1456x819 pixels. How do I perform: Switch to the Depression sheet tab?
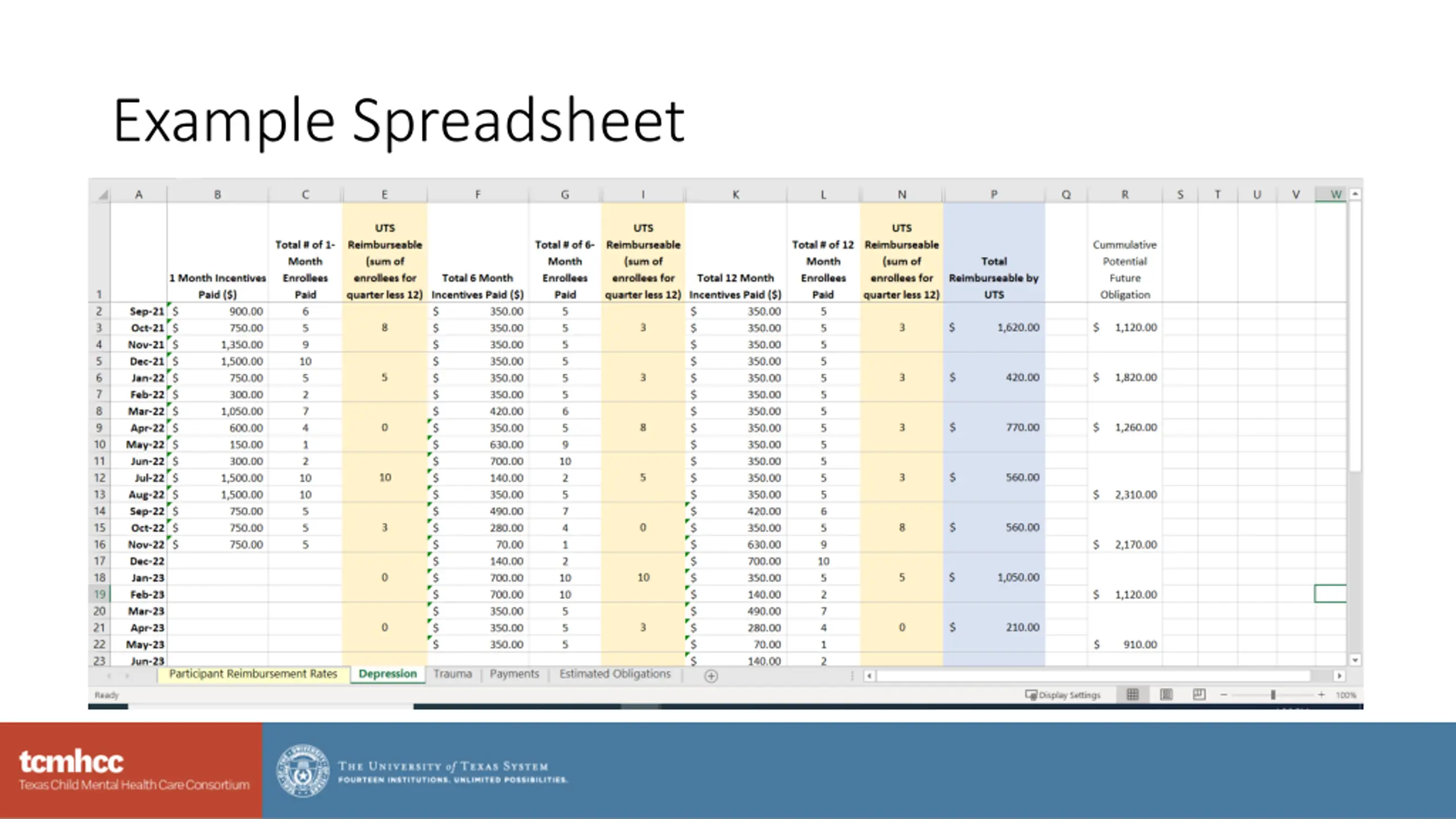387,674
